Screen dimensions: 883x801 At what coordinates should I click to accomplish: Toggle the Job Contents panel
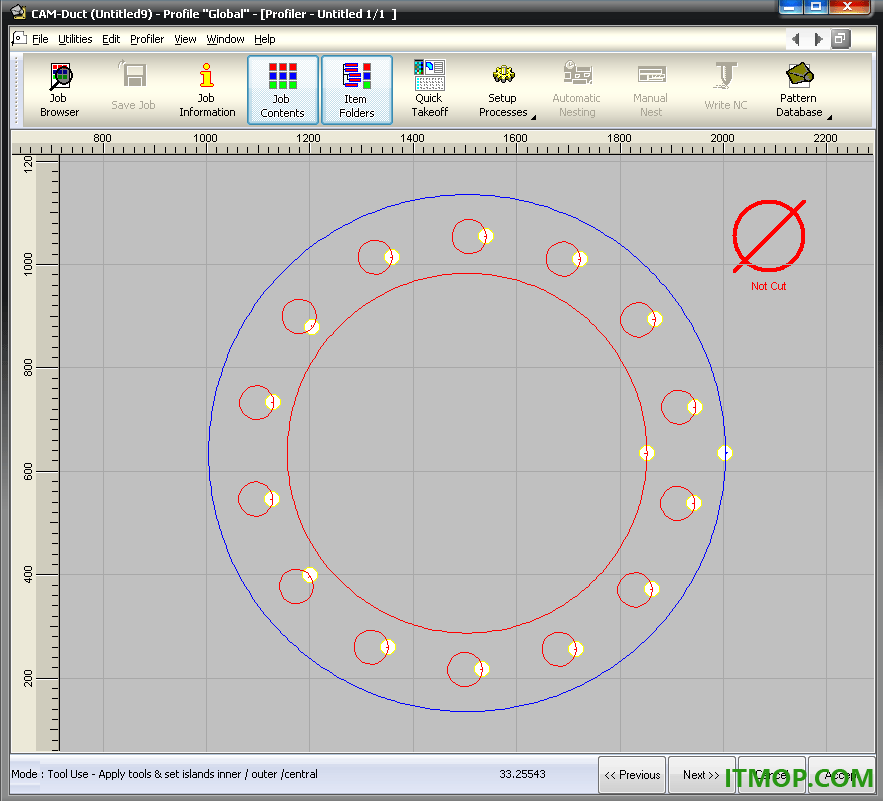282,90
